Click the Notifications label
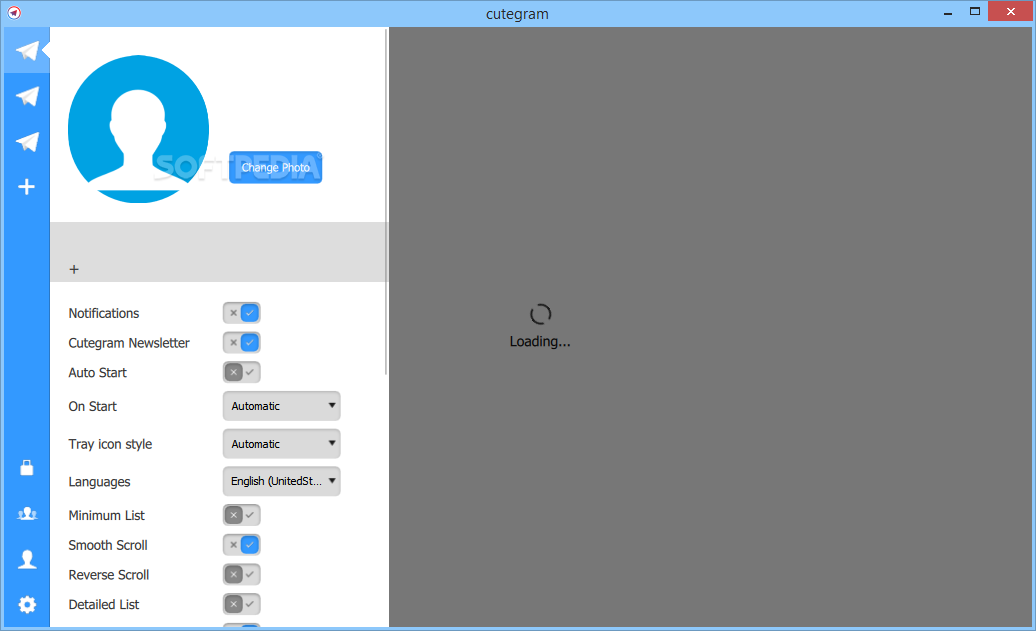 click(x=104, y=313)
